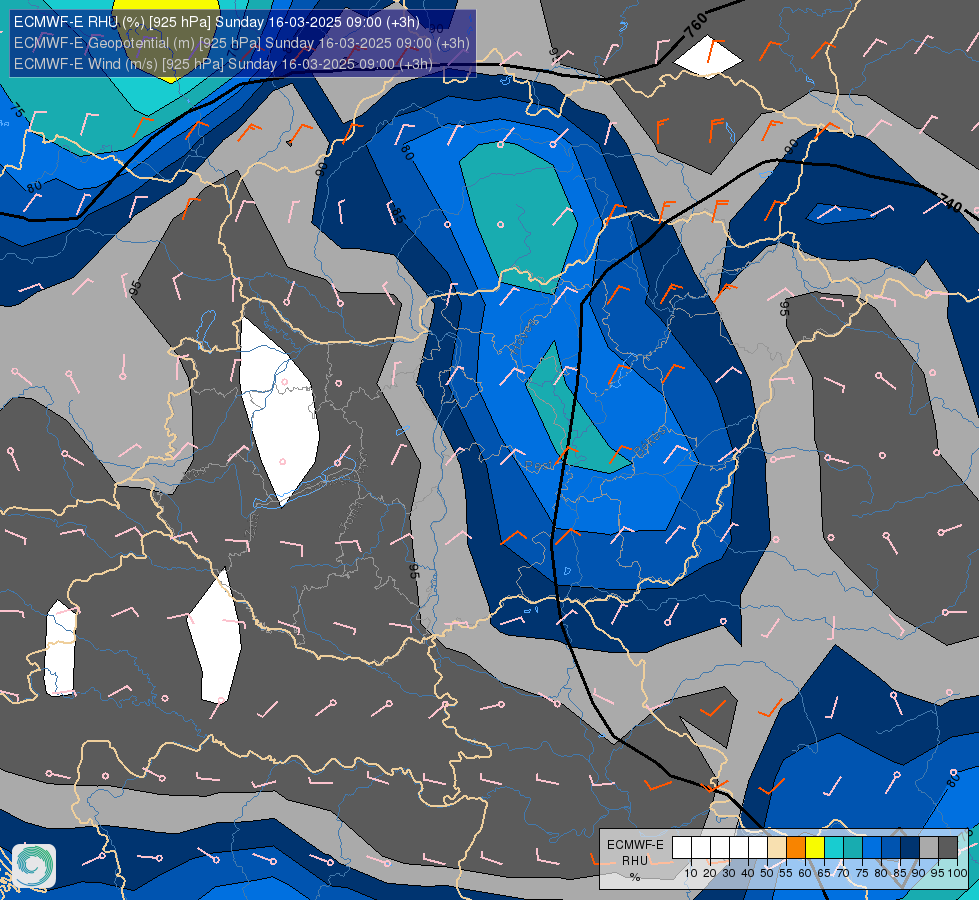979x900 pixels.
Task: Click the legend RHU label
Action: tap(635, 861)
